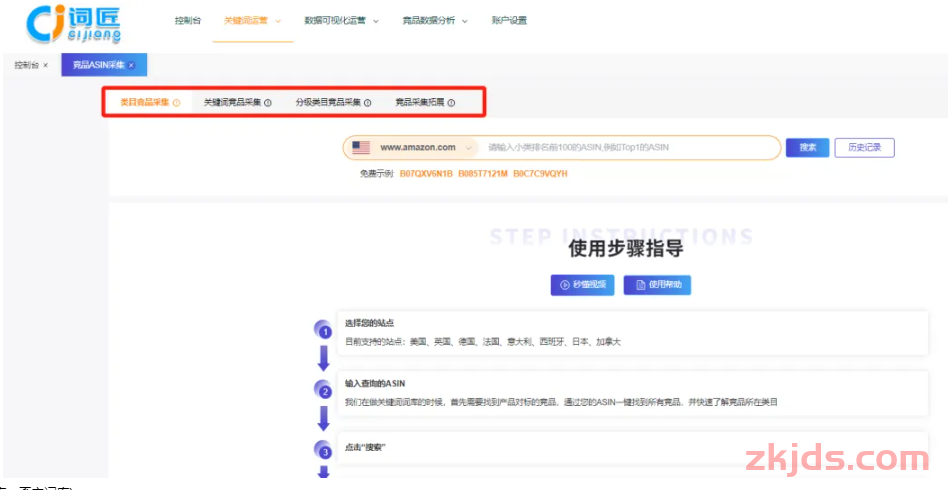948x490 pixels.
Task: Use free example ASIN B085T7121M
Action: (483, 174)
